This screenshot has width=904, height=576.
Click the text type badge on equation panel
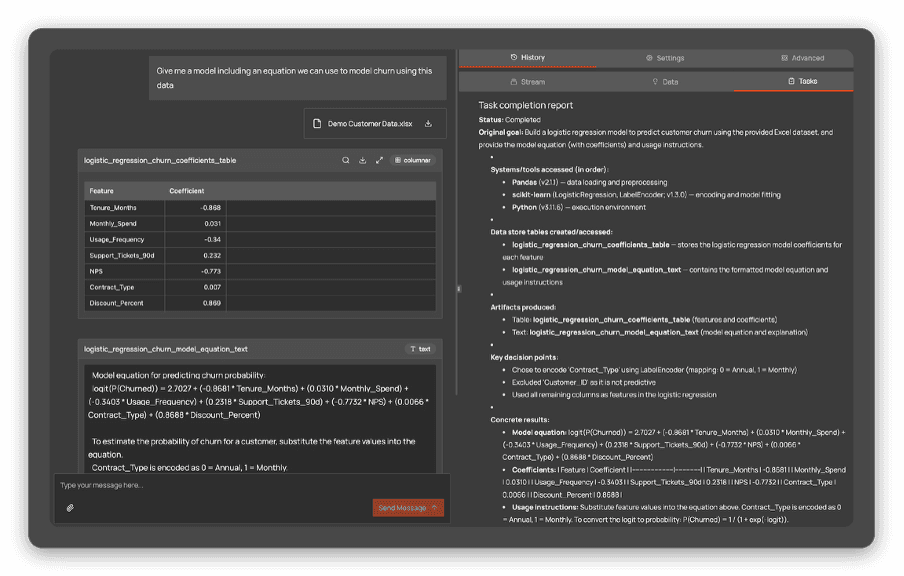[420, 349]
